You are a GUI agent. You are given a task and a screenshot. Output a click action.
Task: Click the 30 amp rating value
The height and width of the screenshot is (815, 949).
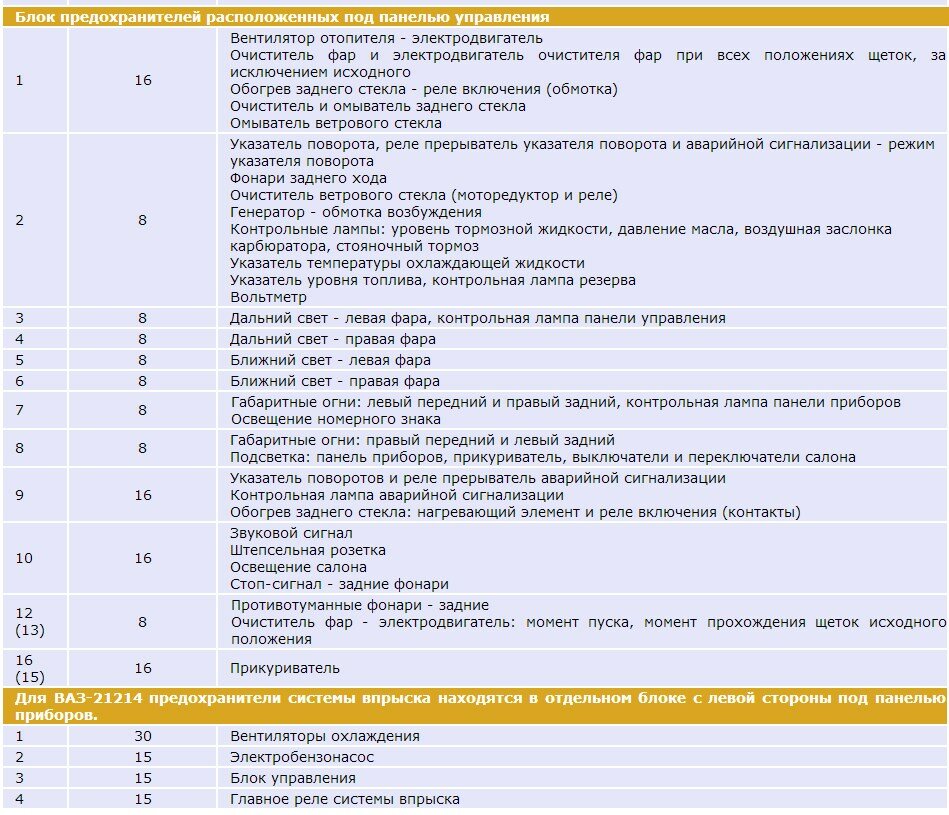[143, 736]
